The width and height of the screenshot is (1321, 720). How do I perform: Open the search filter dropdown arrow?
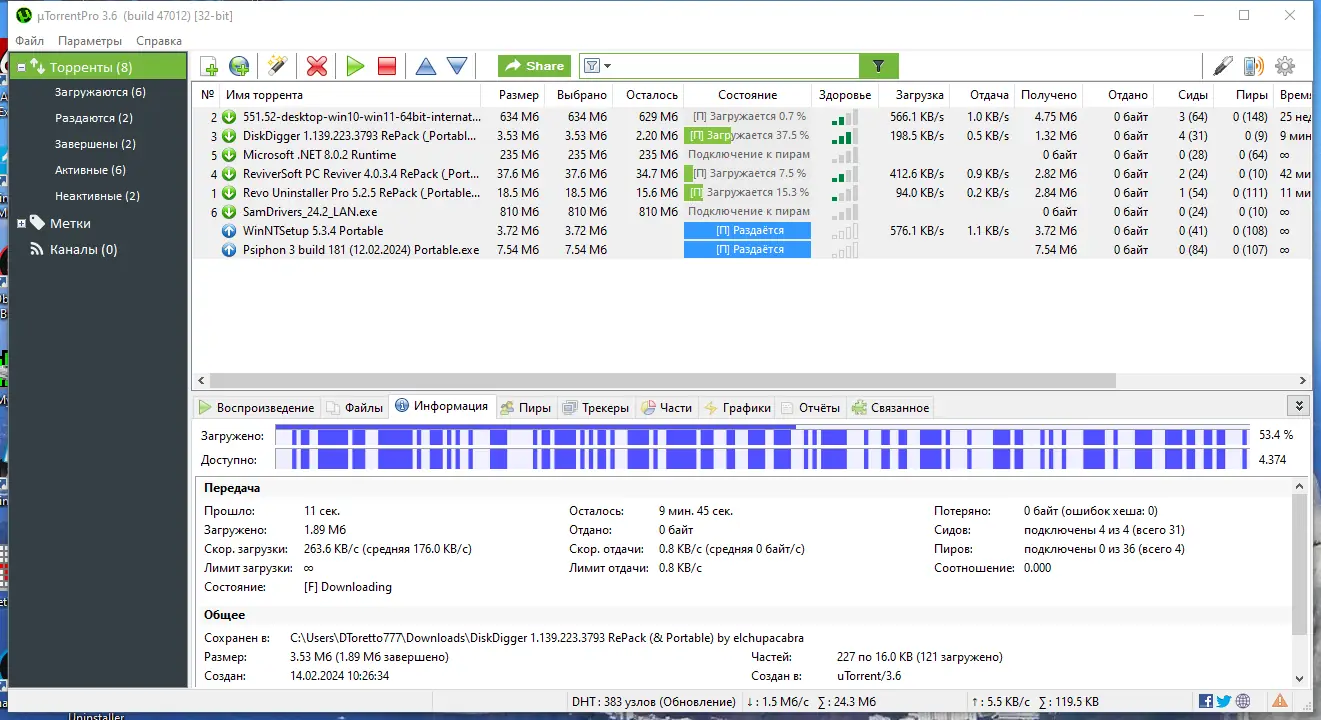pyautogui.click(x=607, y=66)
